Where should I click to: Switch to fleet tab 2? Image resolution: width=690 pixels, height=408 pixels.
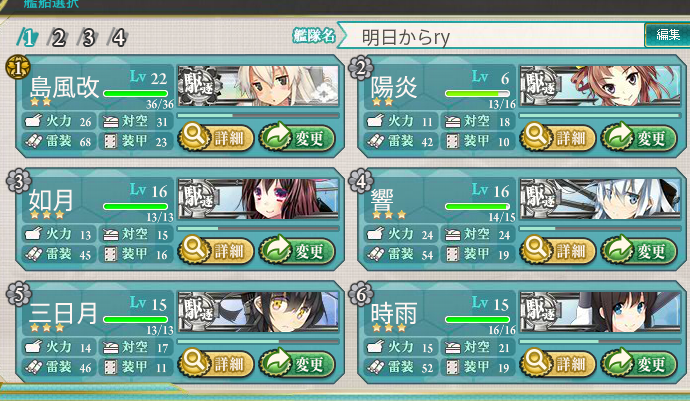point(57,37)
